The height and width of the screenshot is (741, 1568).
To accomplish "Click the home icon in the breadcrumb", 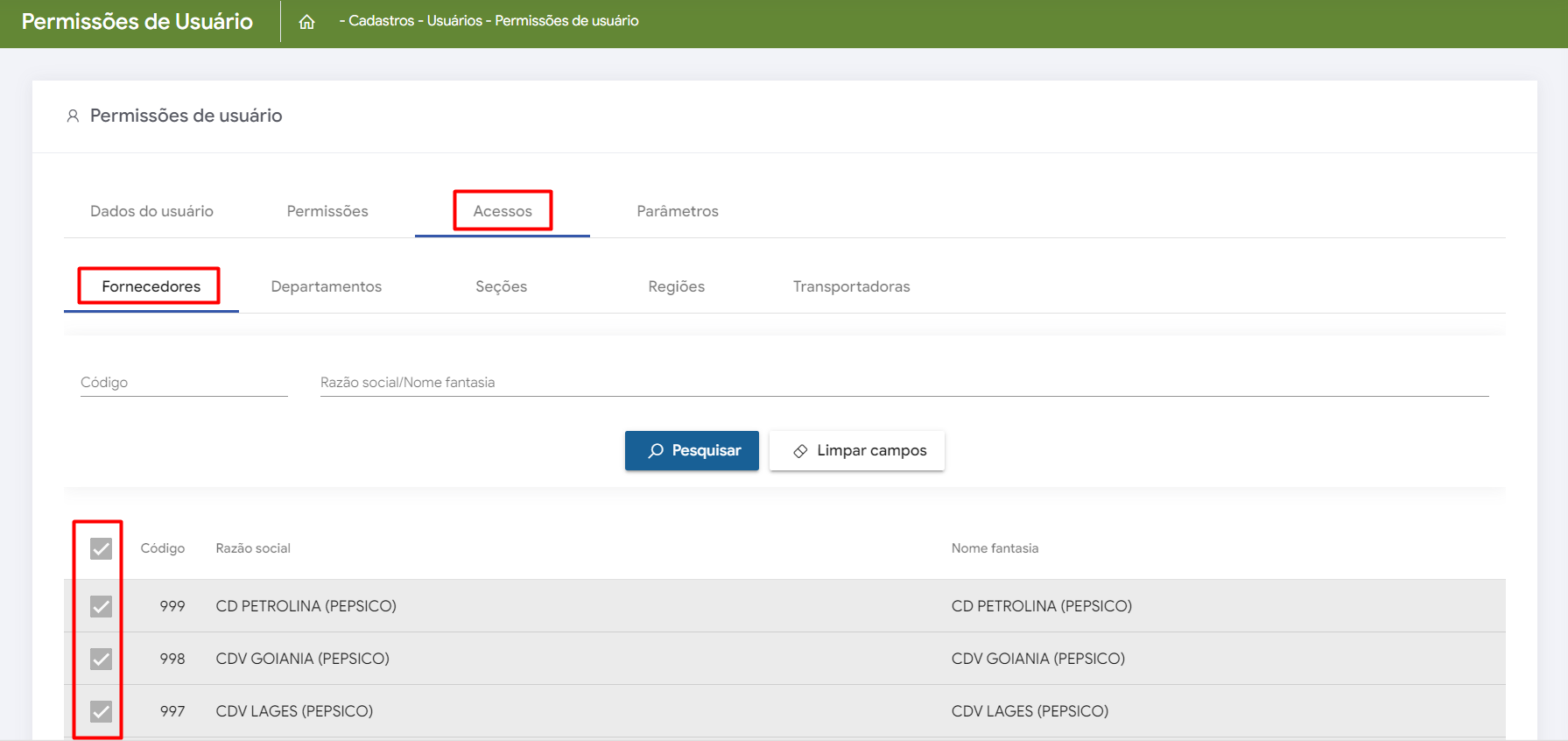I will (306, 22).
